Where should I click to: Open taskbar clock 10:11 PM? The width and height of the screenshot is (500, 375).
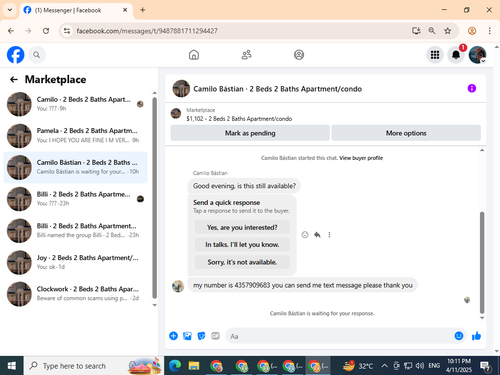pyautogui.click(x=459, y=366)
